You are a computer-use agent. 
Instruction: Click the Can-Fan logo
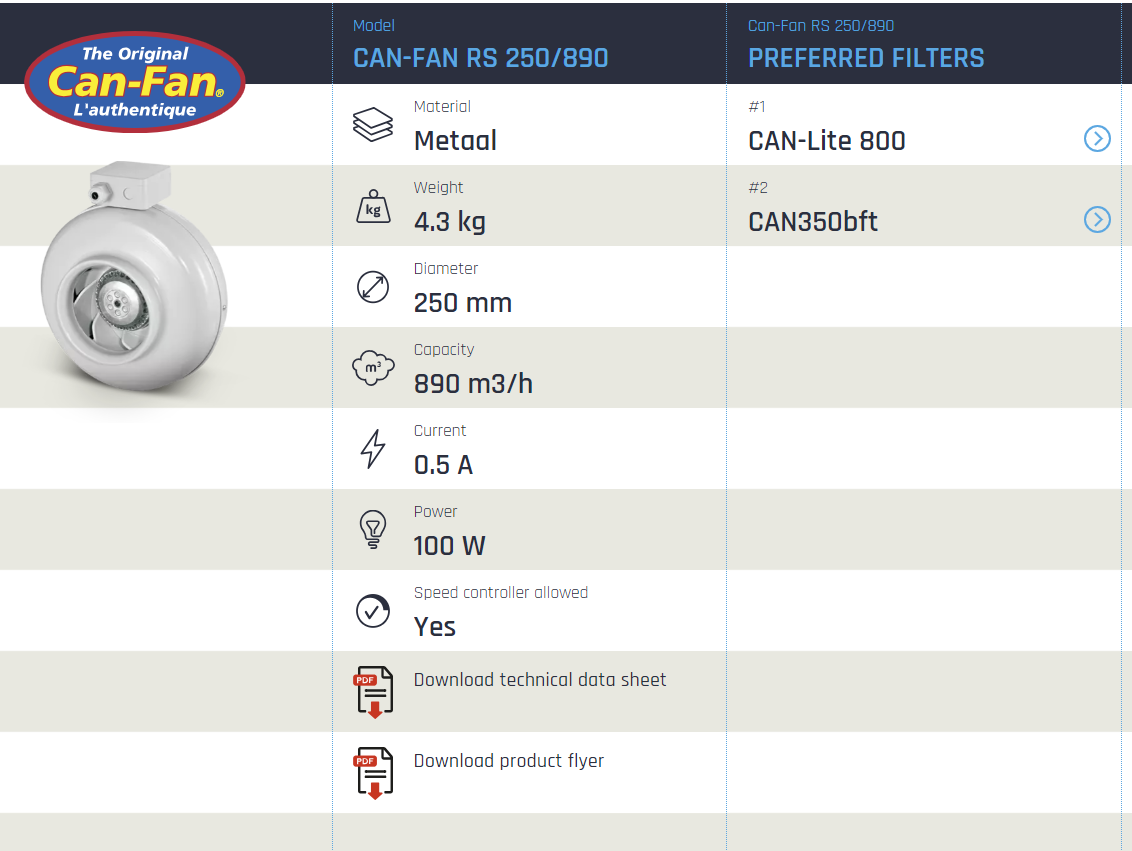click(x=134, y=82)
